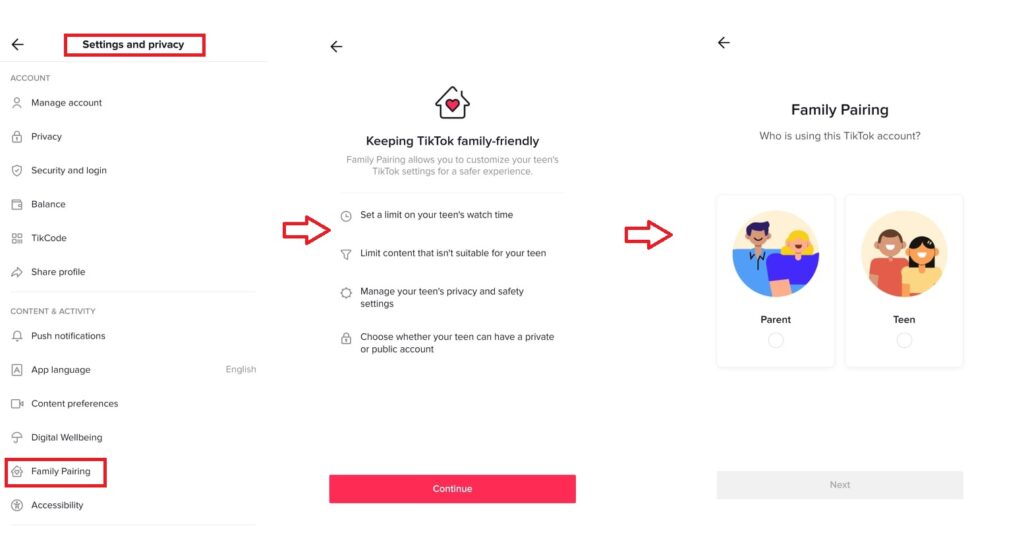Open App language English setting
The height and width of the screenshot is (556, 1024).
tap(133, 370)
